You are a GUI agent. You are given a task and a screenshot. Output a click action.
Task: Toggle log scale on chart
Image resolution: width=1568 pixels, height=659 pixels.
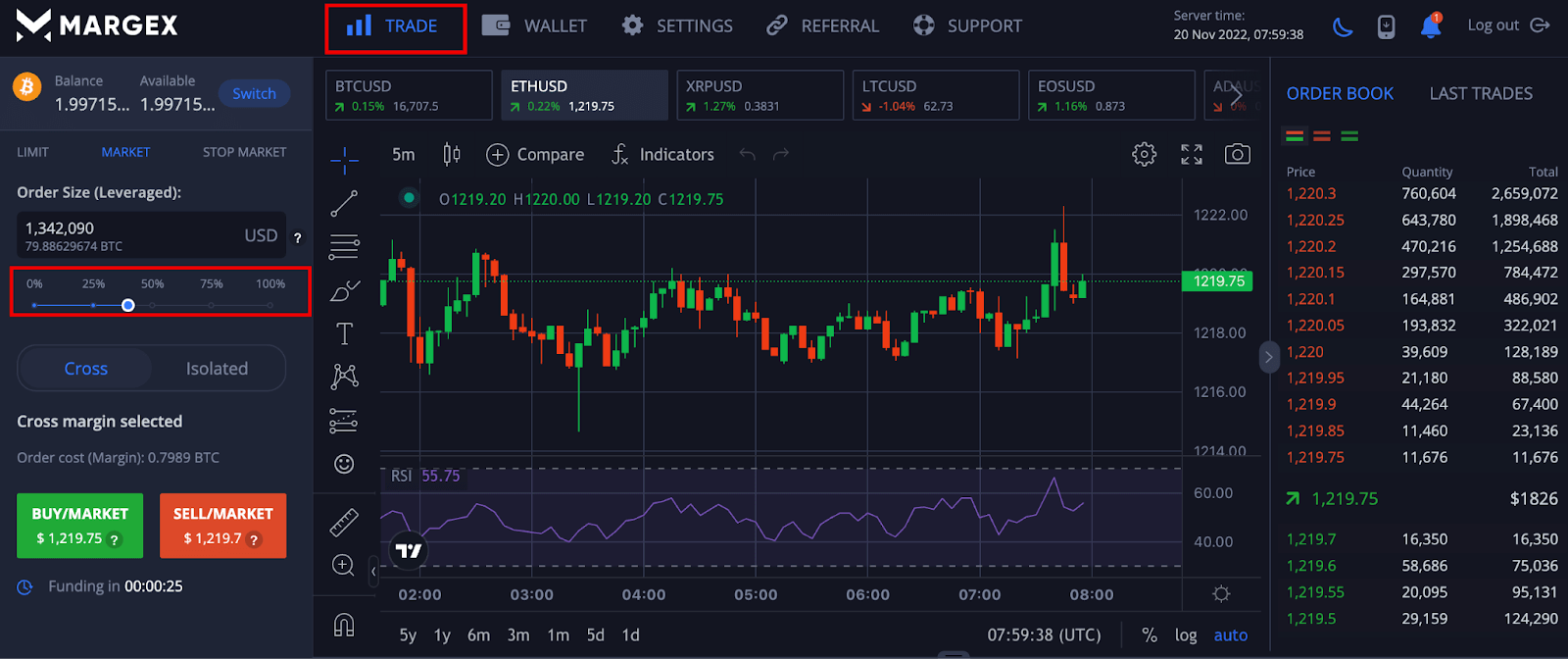(x=1186, y=634)
